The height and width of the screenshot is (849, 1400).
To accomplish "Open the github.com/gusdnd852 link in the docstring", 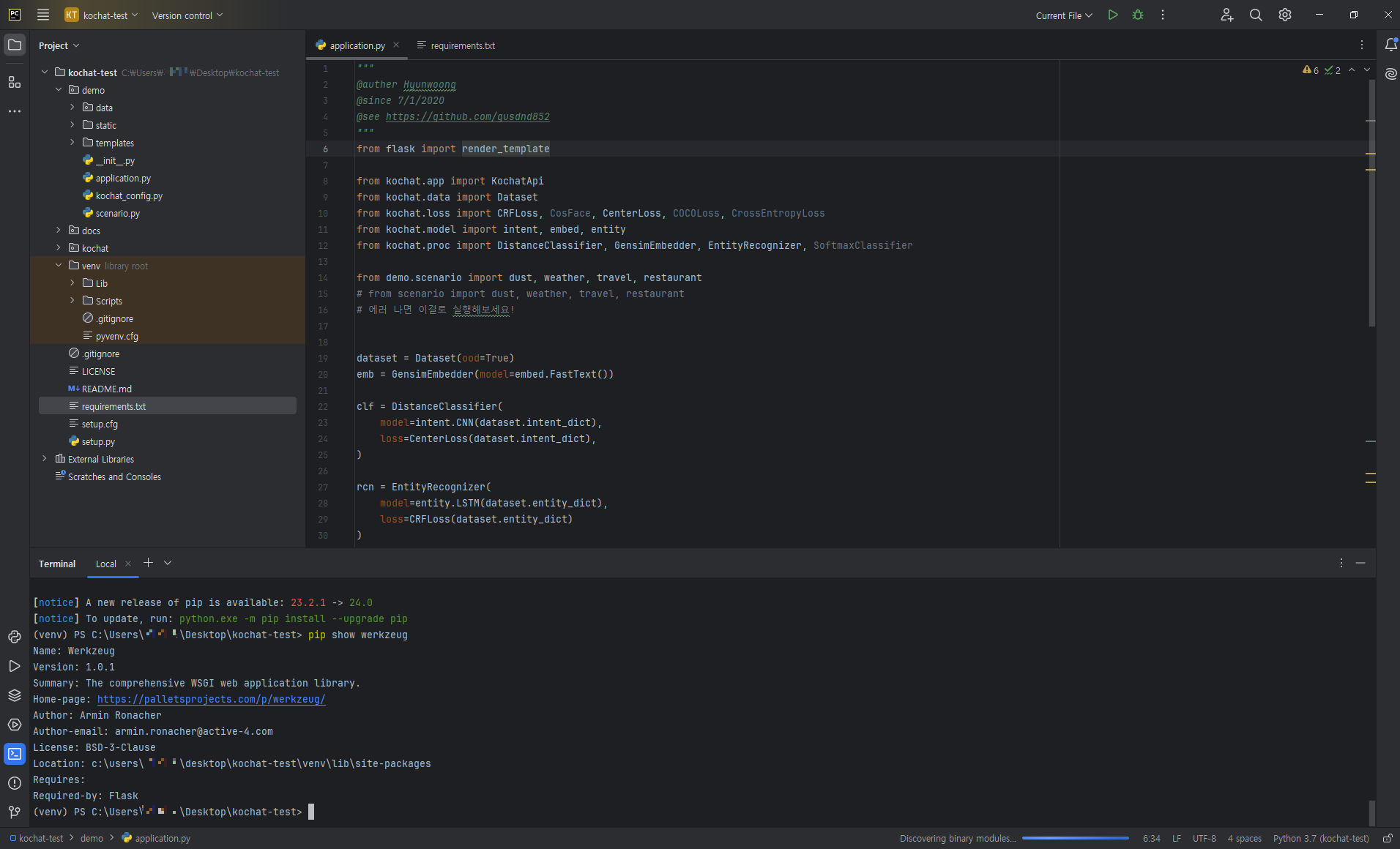I will pyautogui.click(x=467, y=116).
